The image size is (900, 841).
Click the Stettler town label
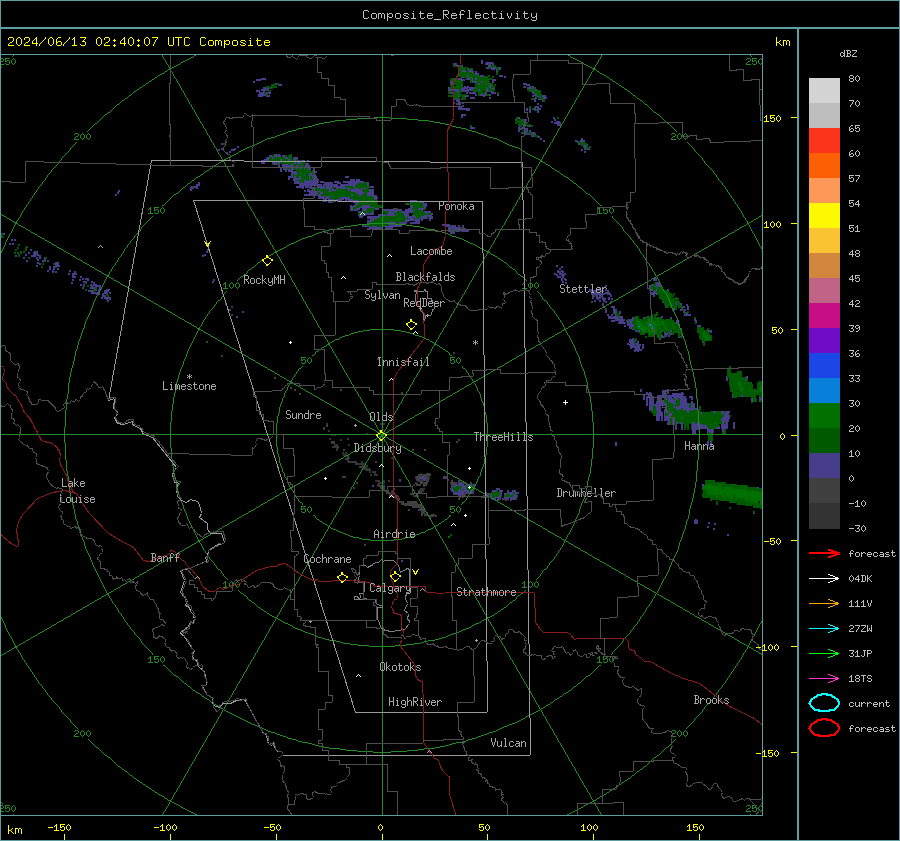coord(583,289)
